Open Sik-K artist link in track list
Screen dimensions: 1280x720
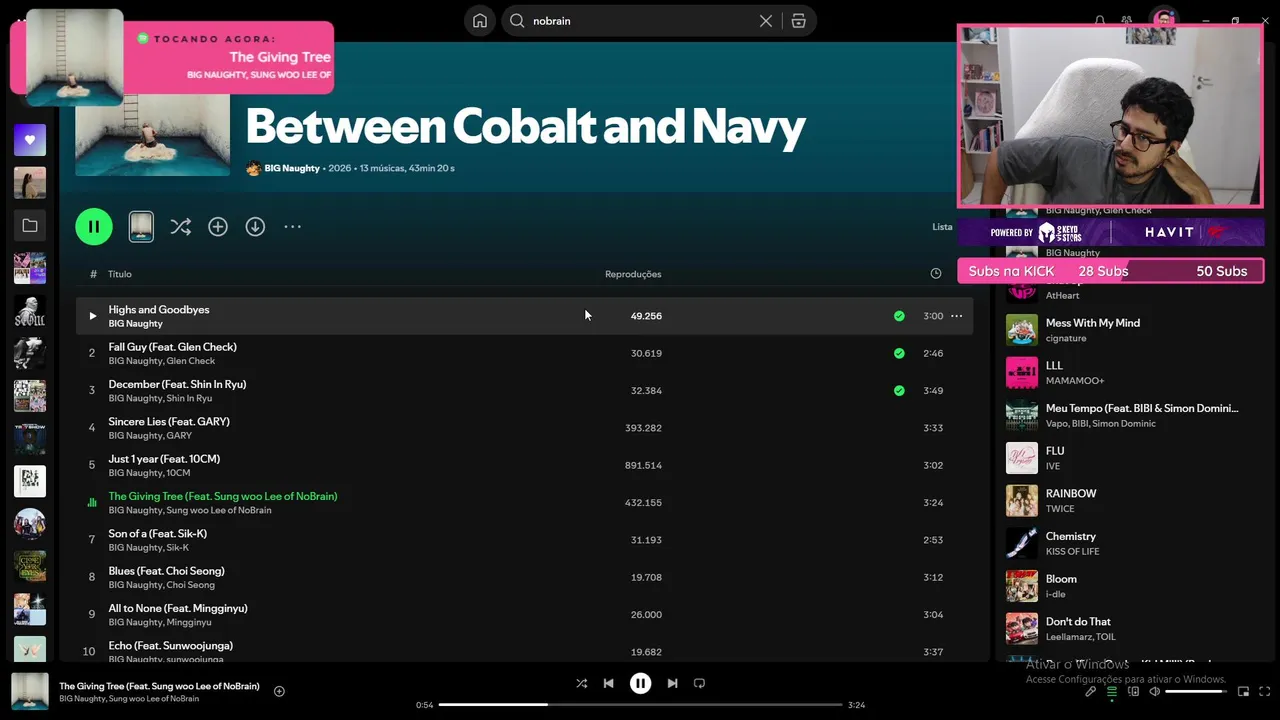pos(178,548)
